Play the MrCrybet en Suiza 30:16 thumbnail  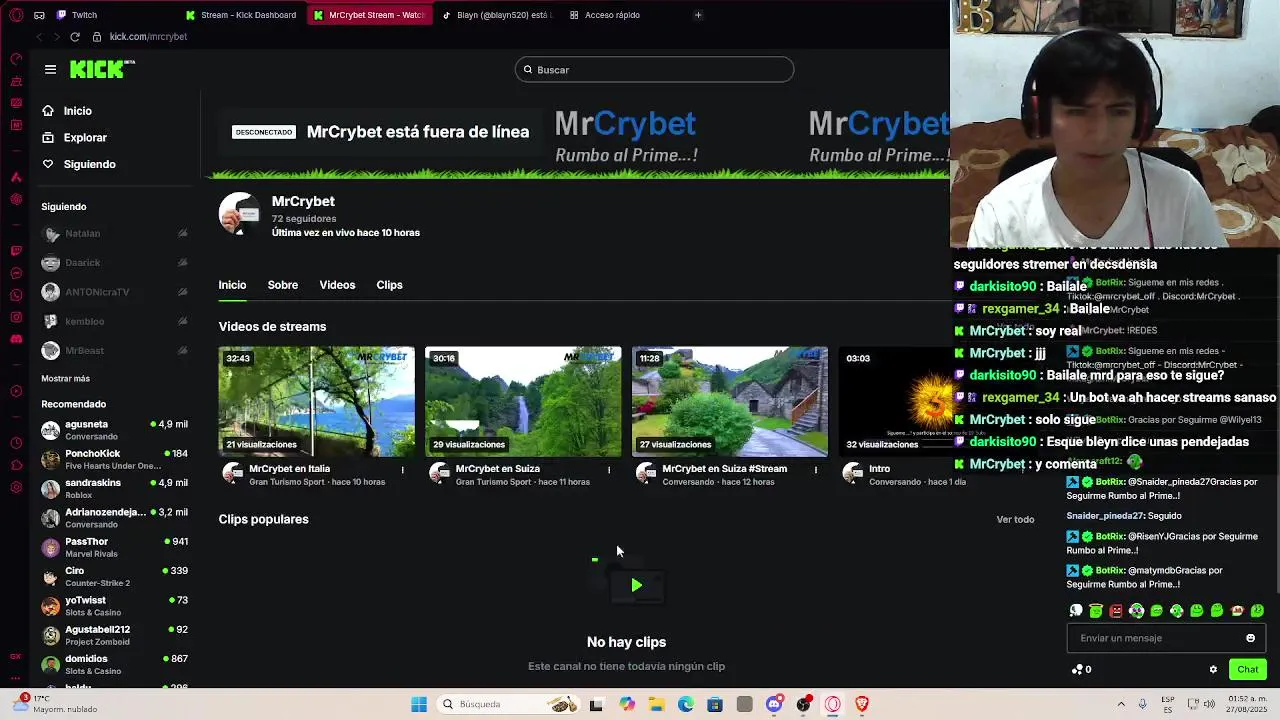point(523,401)
